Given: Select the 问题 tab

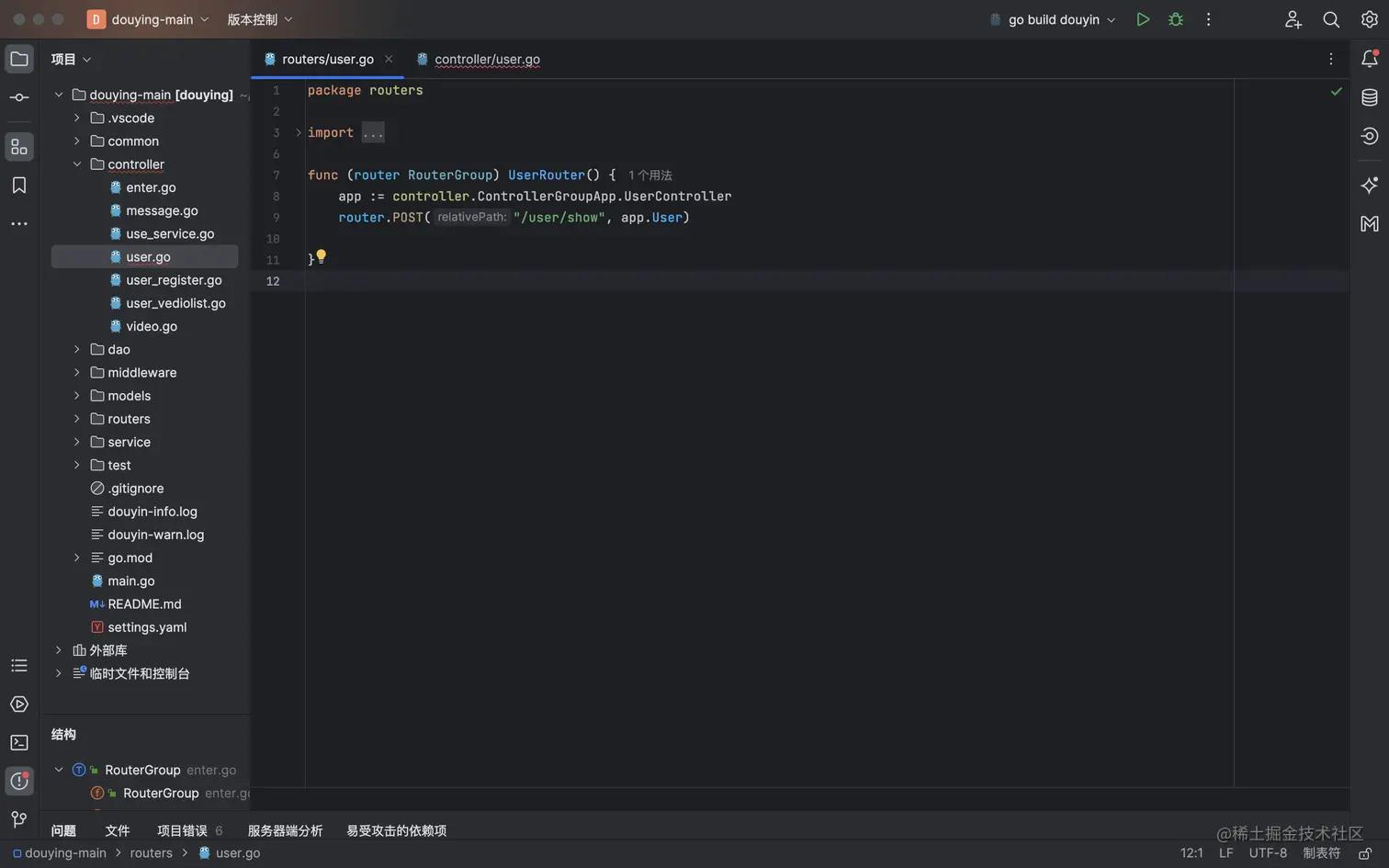Looking at the screenshot, I should (63, 830).
